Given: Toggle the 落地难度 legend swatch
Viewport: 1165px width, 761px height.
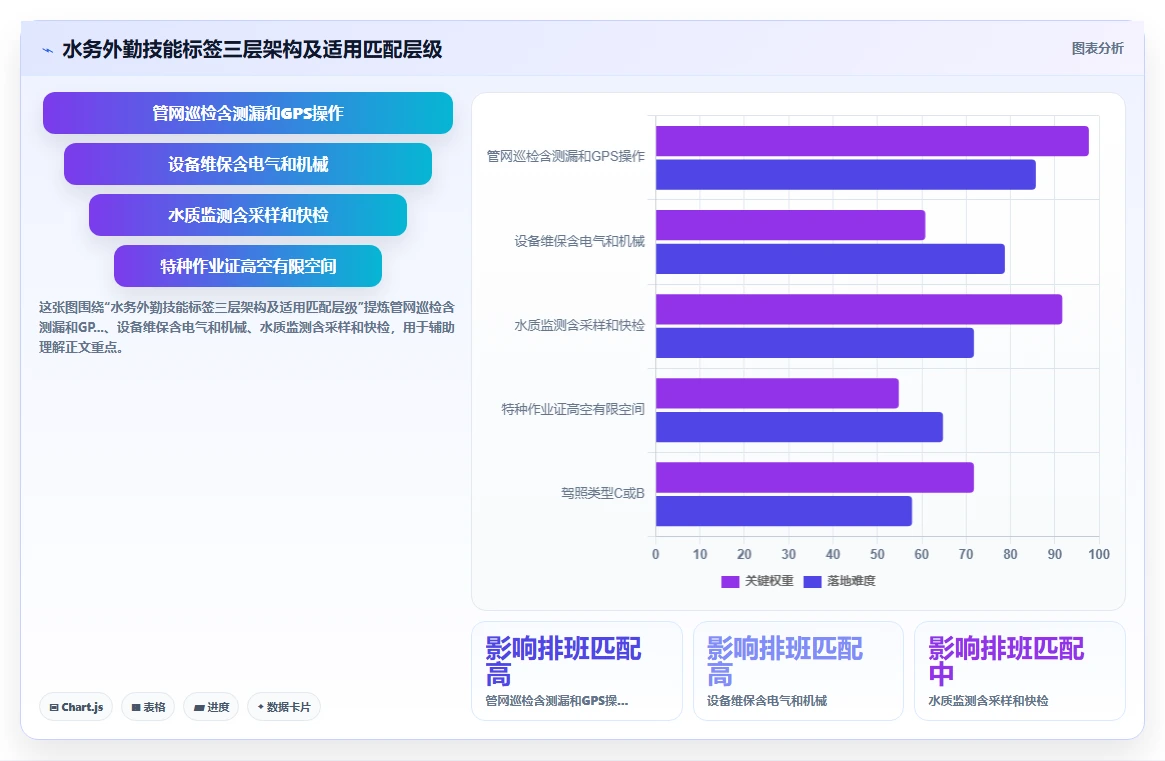Looking at the screenshot, I should click(812, 581).
